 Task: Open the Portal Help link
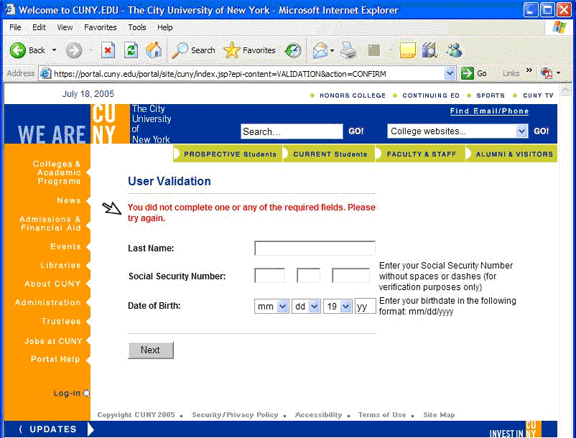point(55,359)
